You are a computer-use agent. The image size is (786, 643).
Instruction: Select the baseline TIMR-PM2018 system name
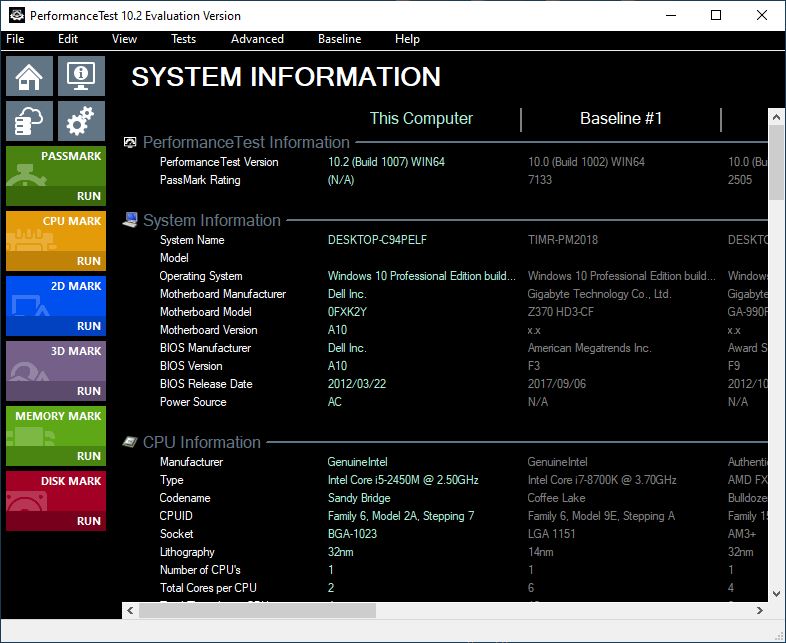click(x=563, y=240)
